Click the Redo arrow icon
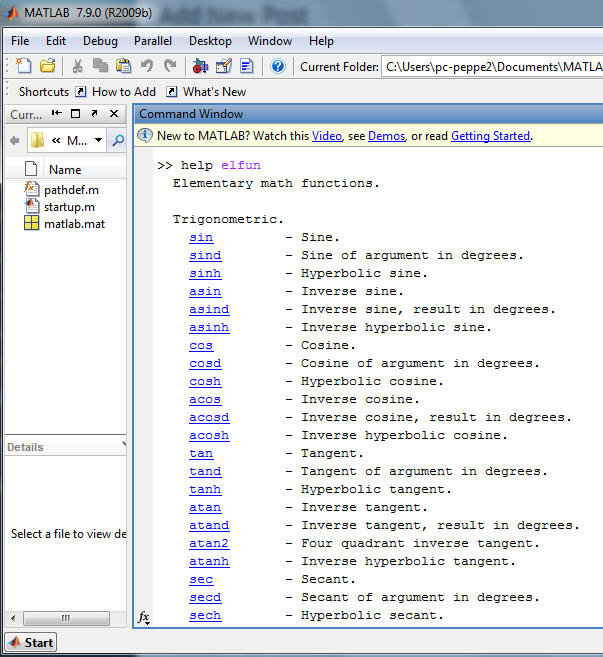603x657 pixels. pos(170,66)
